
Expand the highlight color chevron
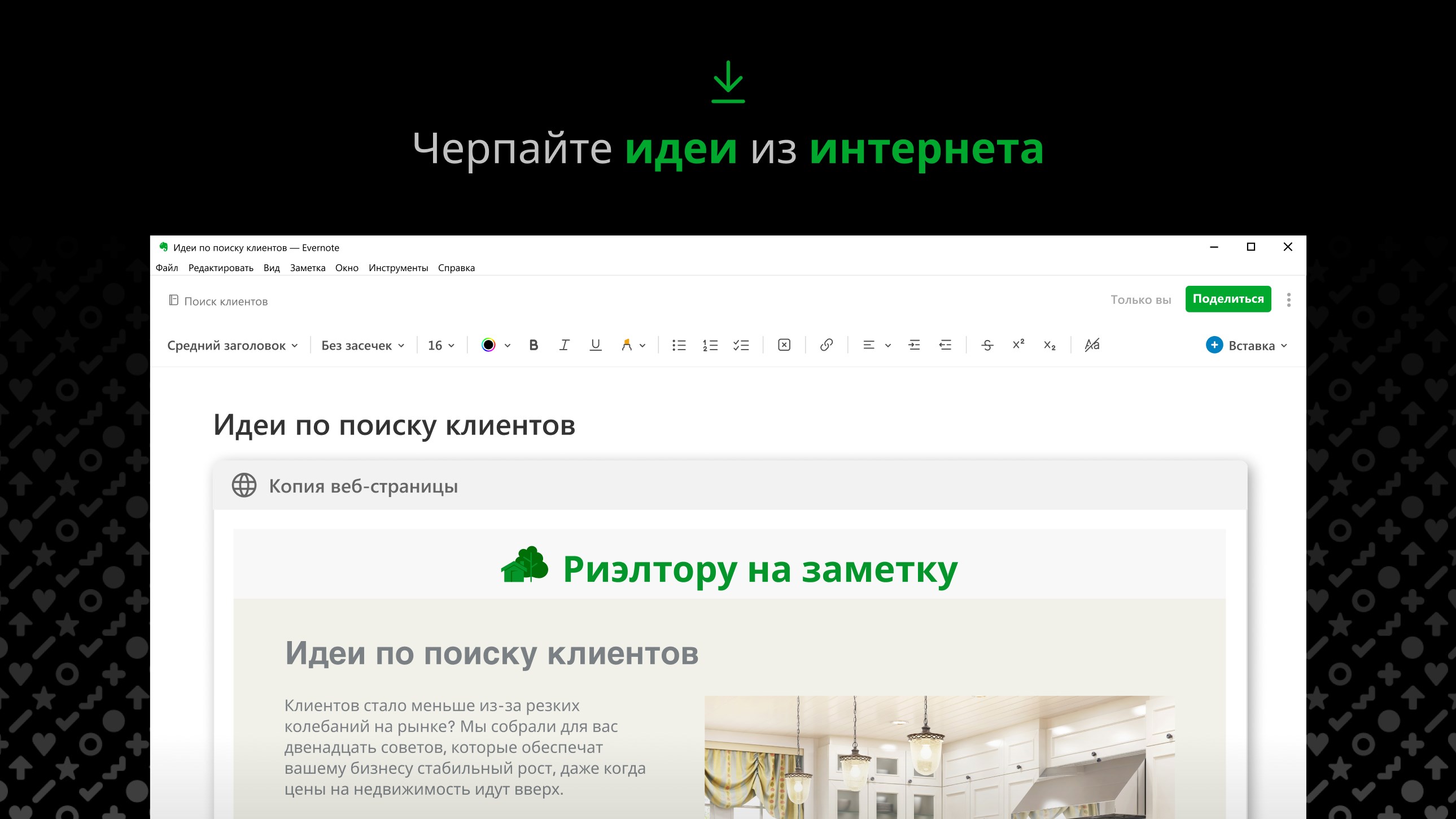(642, 346)
